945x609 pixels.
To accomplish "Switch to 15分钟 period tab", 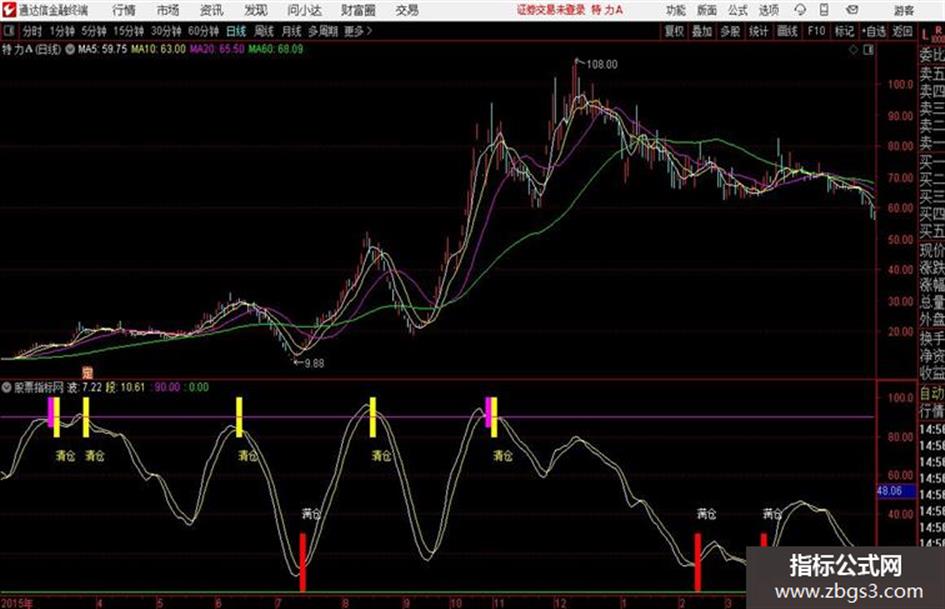I will (129, 31).
